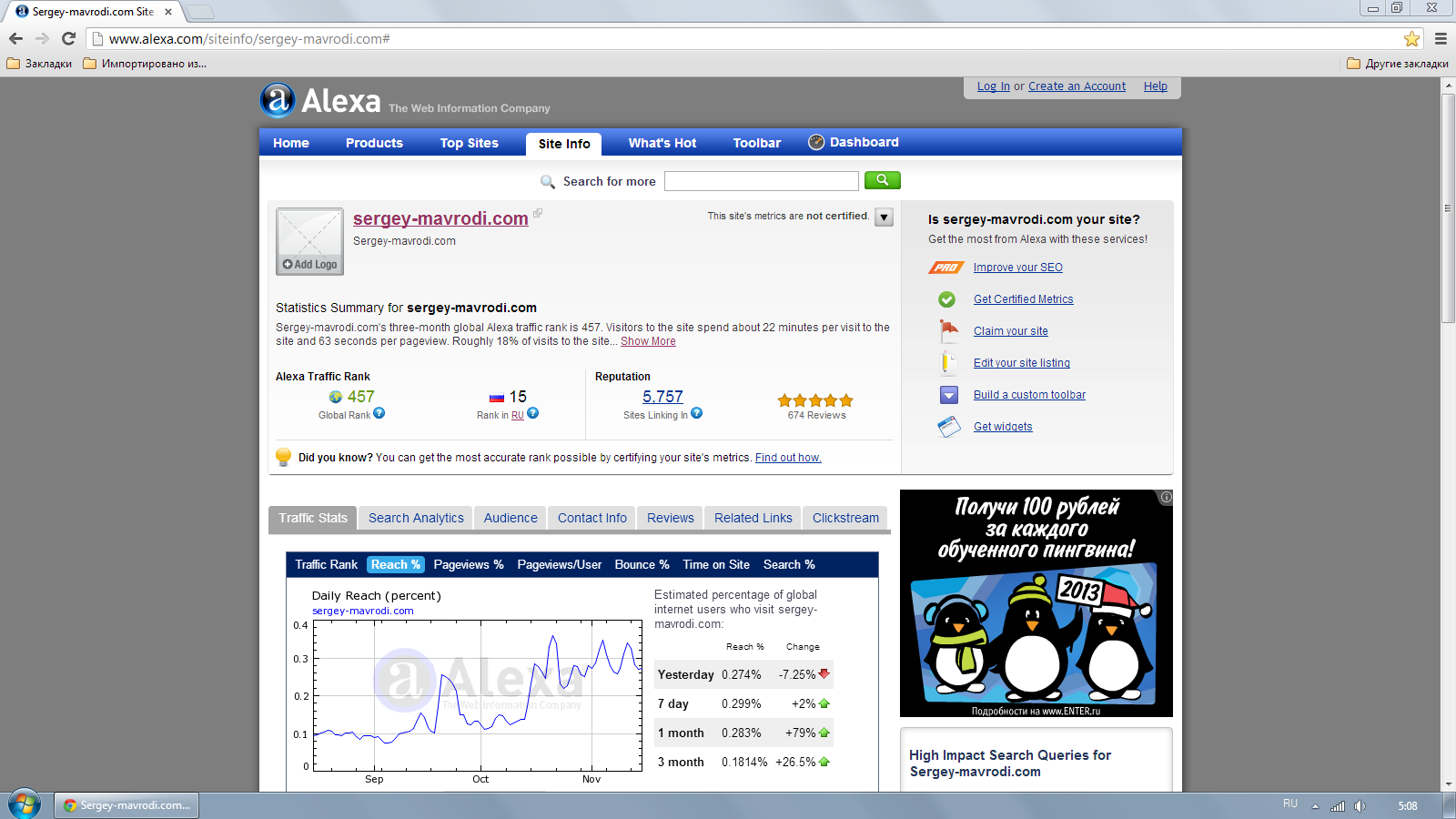Switch to Related Links tab
This screenshot has width=1456, height=819.
pyautogui.click(x=753, y=518)
